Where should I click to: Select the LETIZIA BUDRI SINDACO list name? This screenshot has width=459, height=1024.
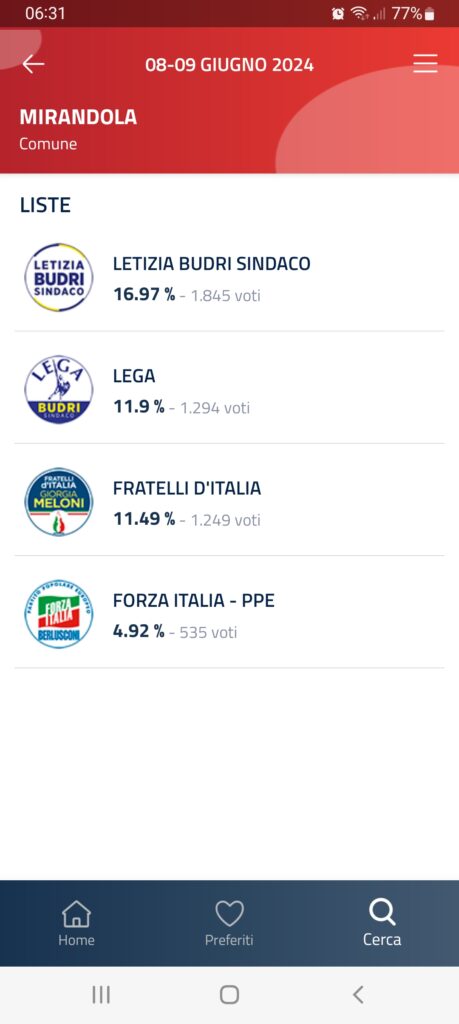click(212, 264)
